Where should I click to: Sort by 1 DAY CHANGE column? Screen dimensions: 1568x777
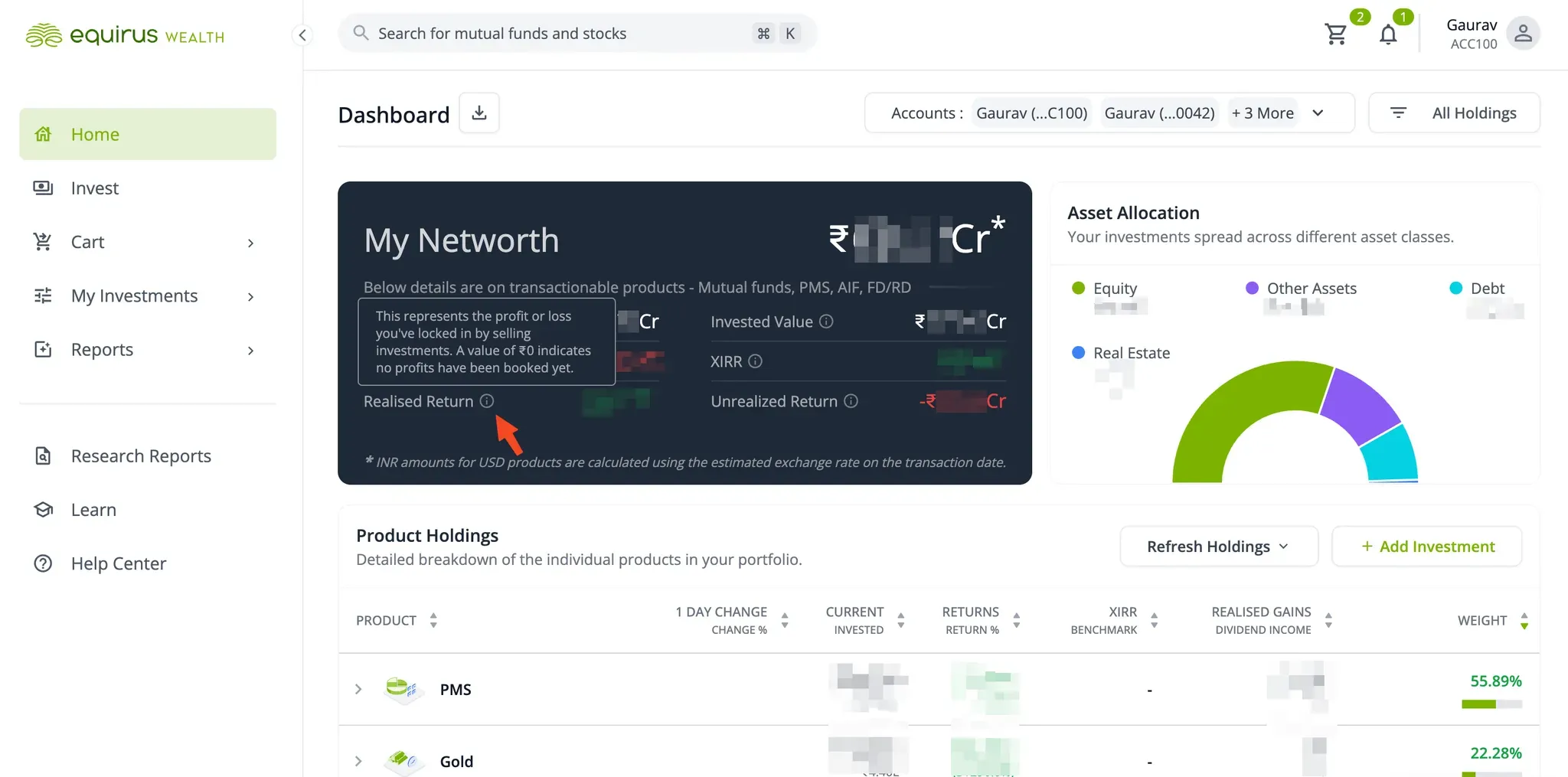point(785,620)
